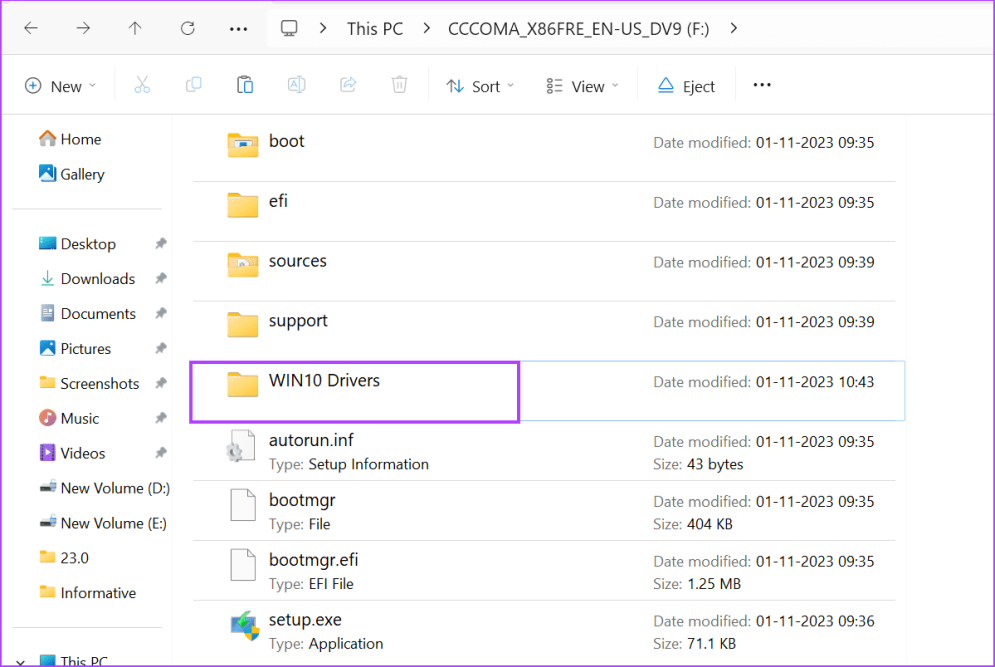Expand the chevron after the drive name

pos(734,28)
